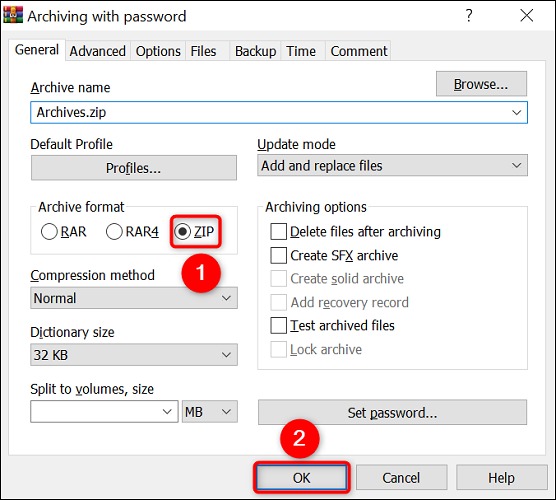
Task: Click the Set password... button
Action: [392, 412]
